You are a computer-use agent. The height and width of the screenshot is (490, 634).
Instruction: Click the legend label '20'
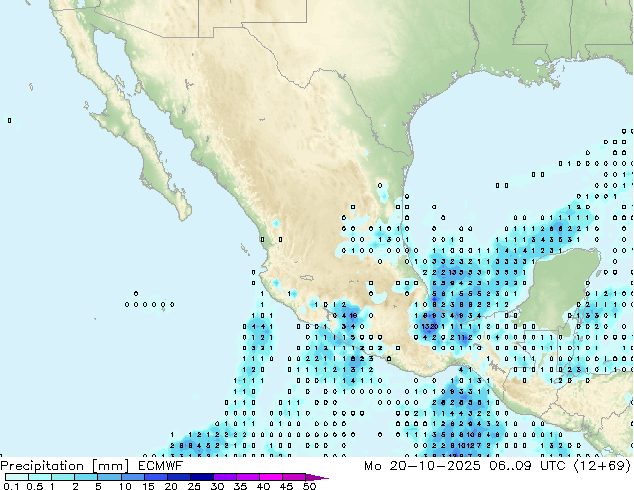click(x=171, y=486)
